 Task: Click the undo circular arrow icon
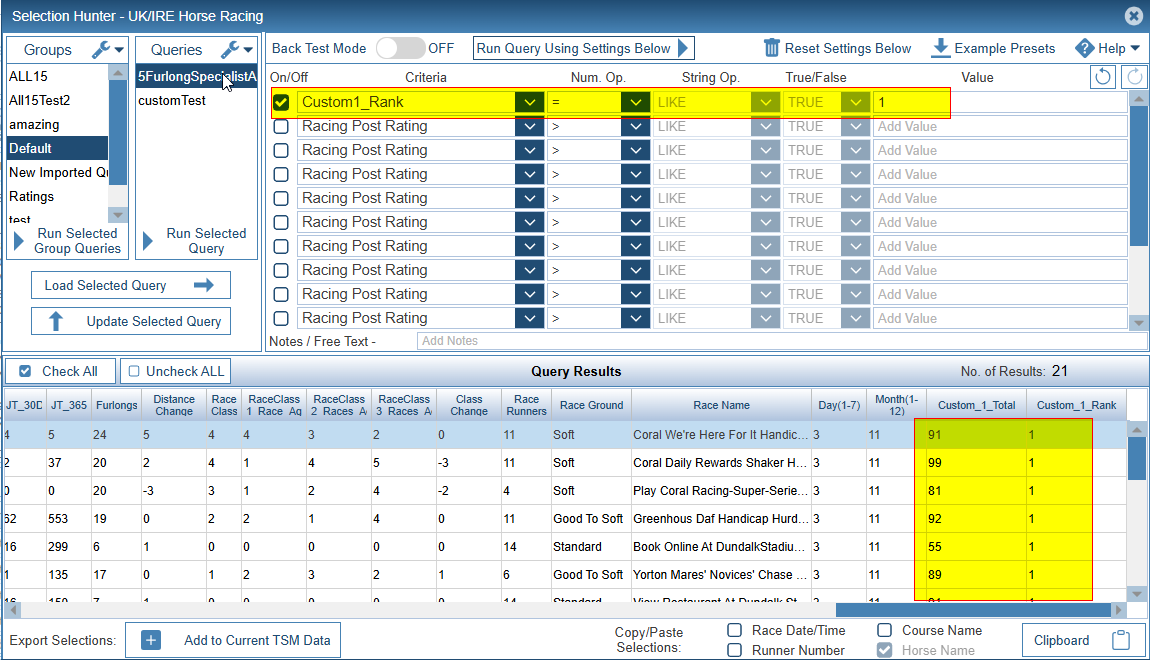pos(1102,77)
